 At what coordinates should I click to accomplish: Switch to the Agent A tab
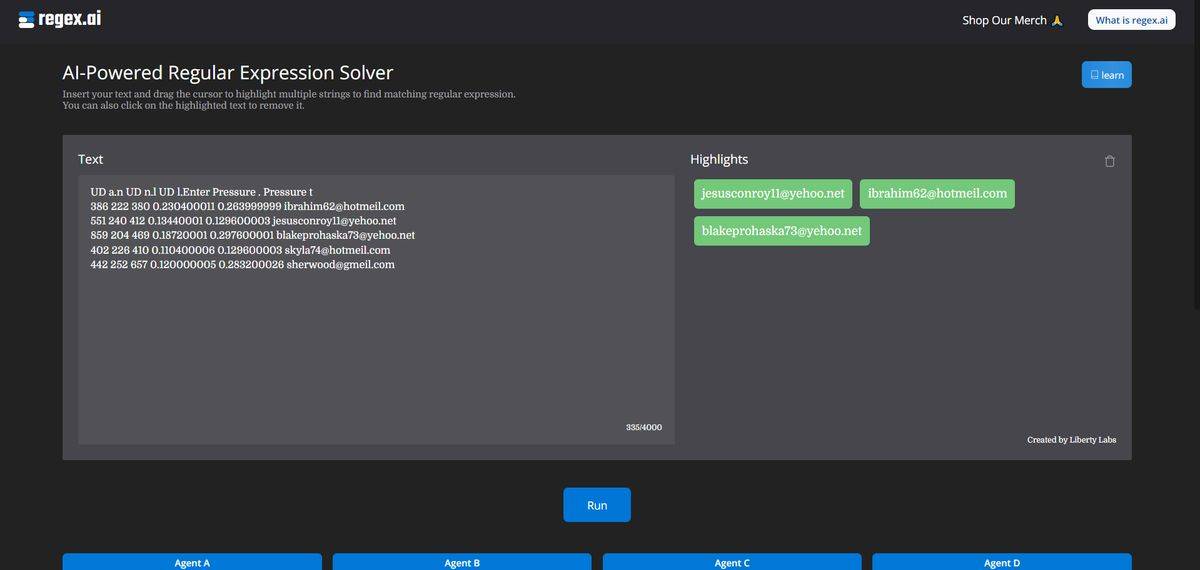pyautogui.click(x=192, y=562)
